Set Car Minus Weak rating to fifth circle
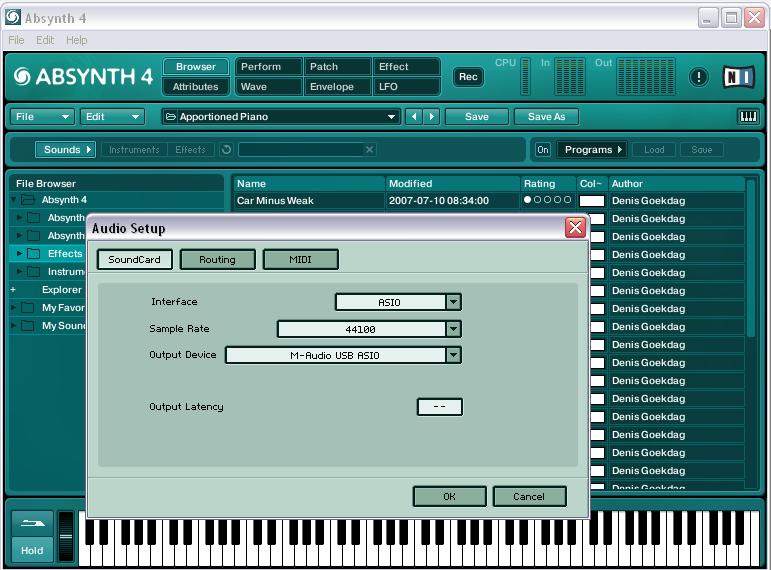Image resolution: width=771 pixels, height=570 pixels. [x=567, y=200]
